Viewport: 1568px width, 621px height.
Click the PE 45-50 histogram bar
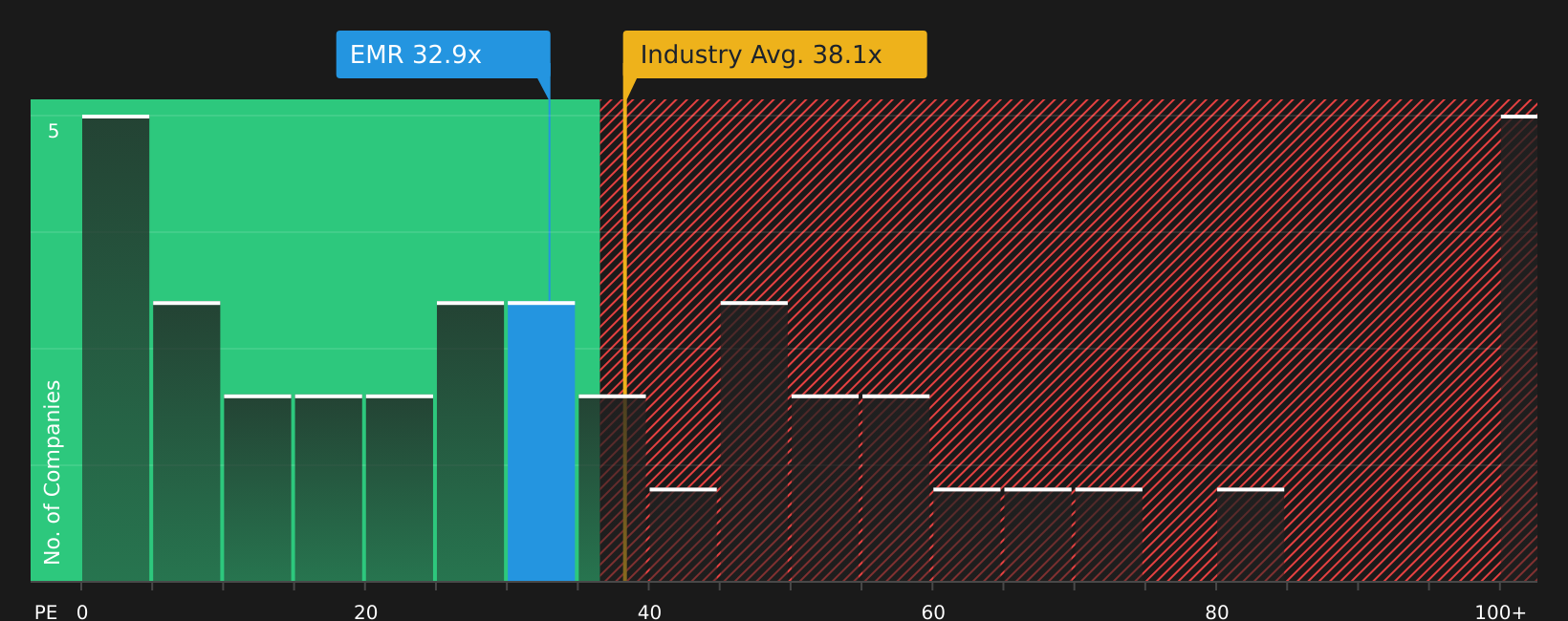pos(754,441)
